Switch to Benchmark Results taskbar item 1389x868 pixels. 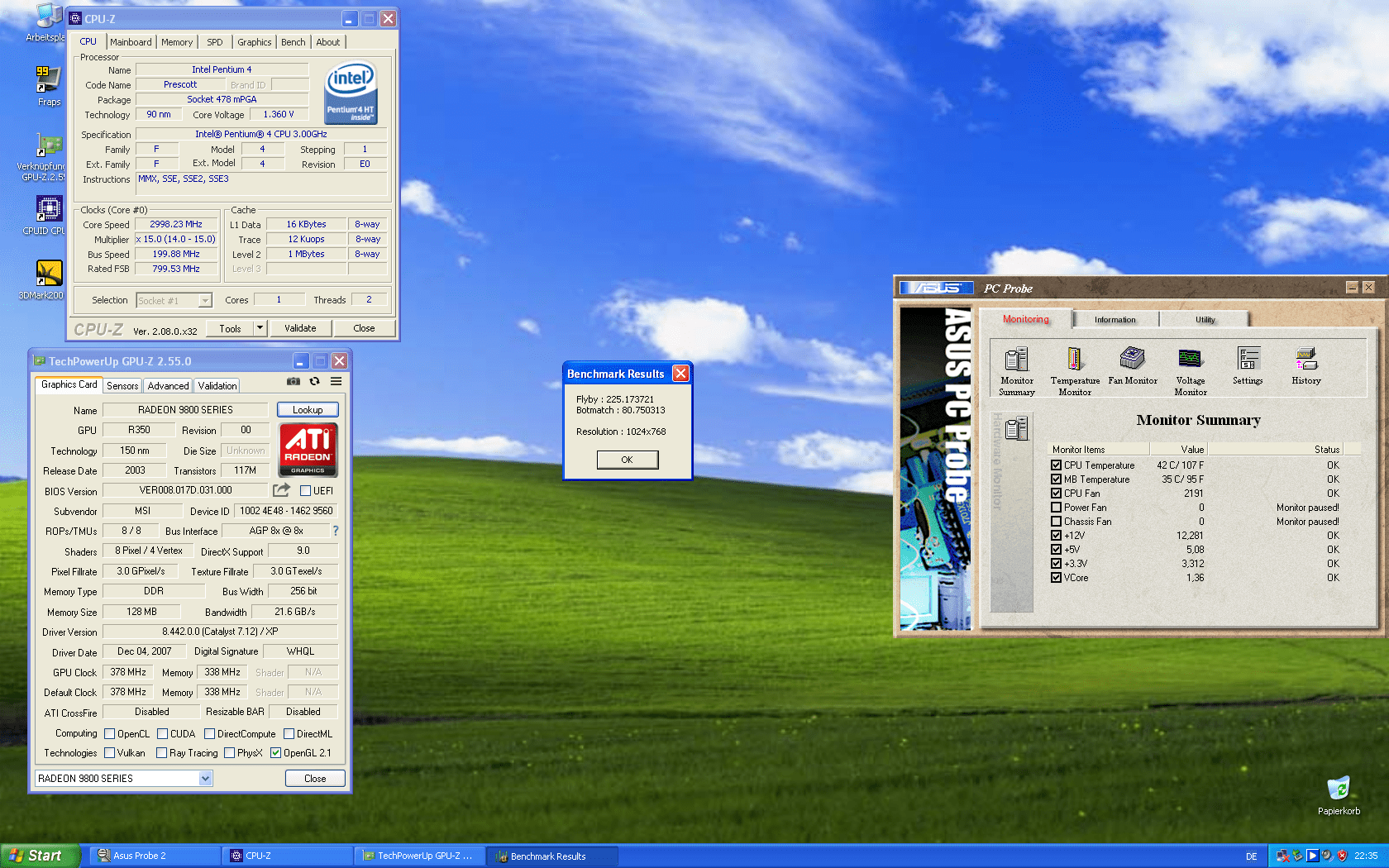click(551, 856)
